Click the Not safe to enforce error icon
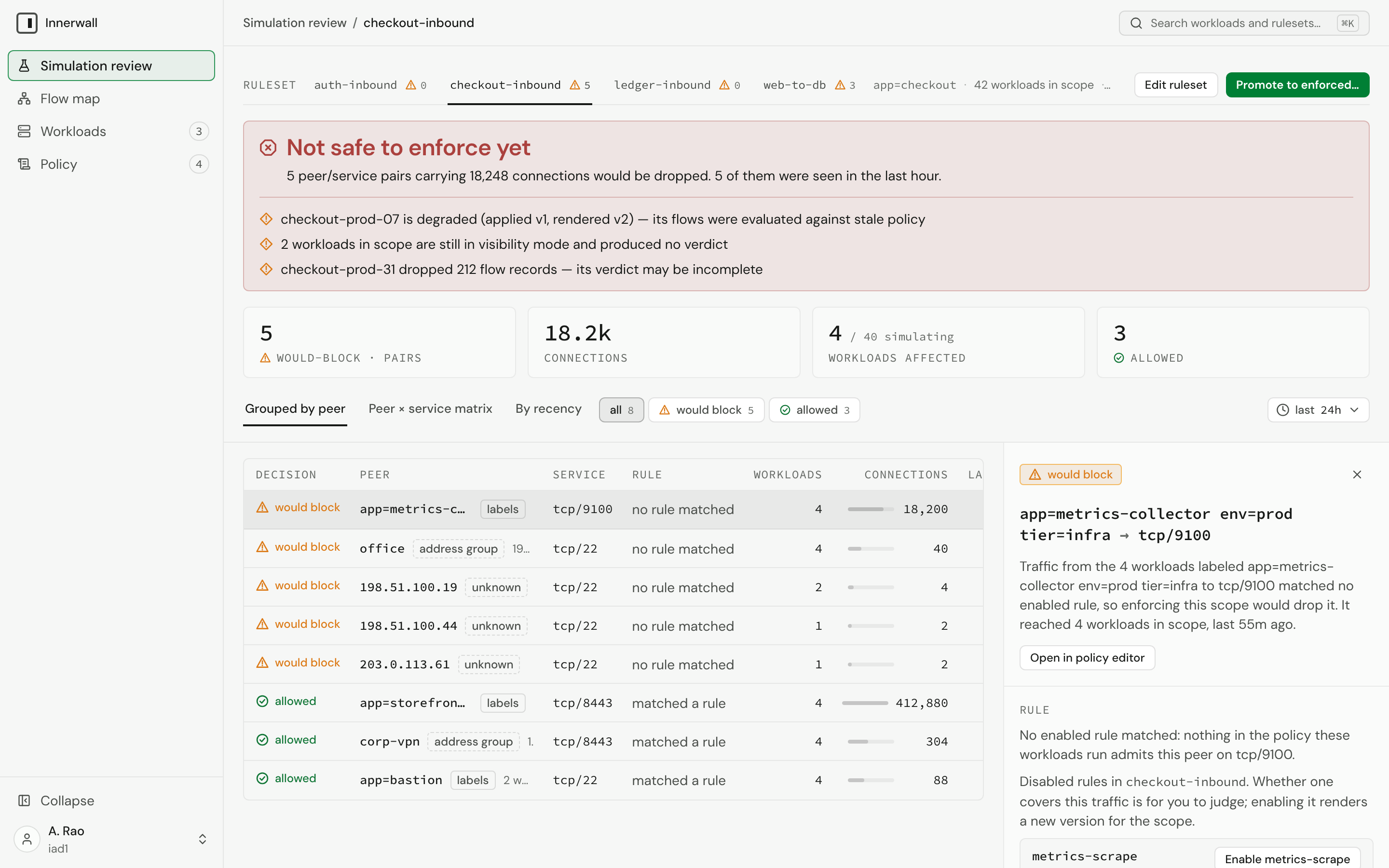Viewport: 1389px width, 868px height. (268, 148)
